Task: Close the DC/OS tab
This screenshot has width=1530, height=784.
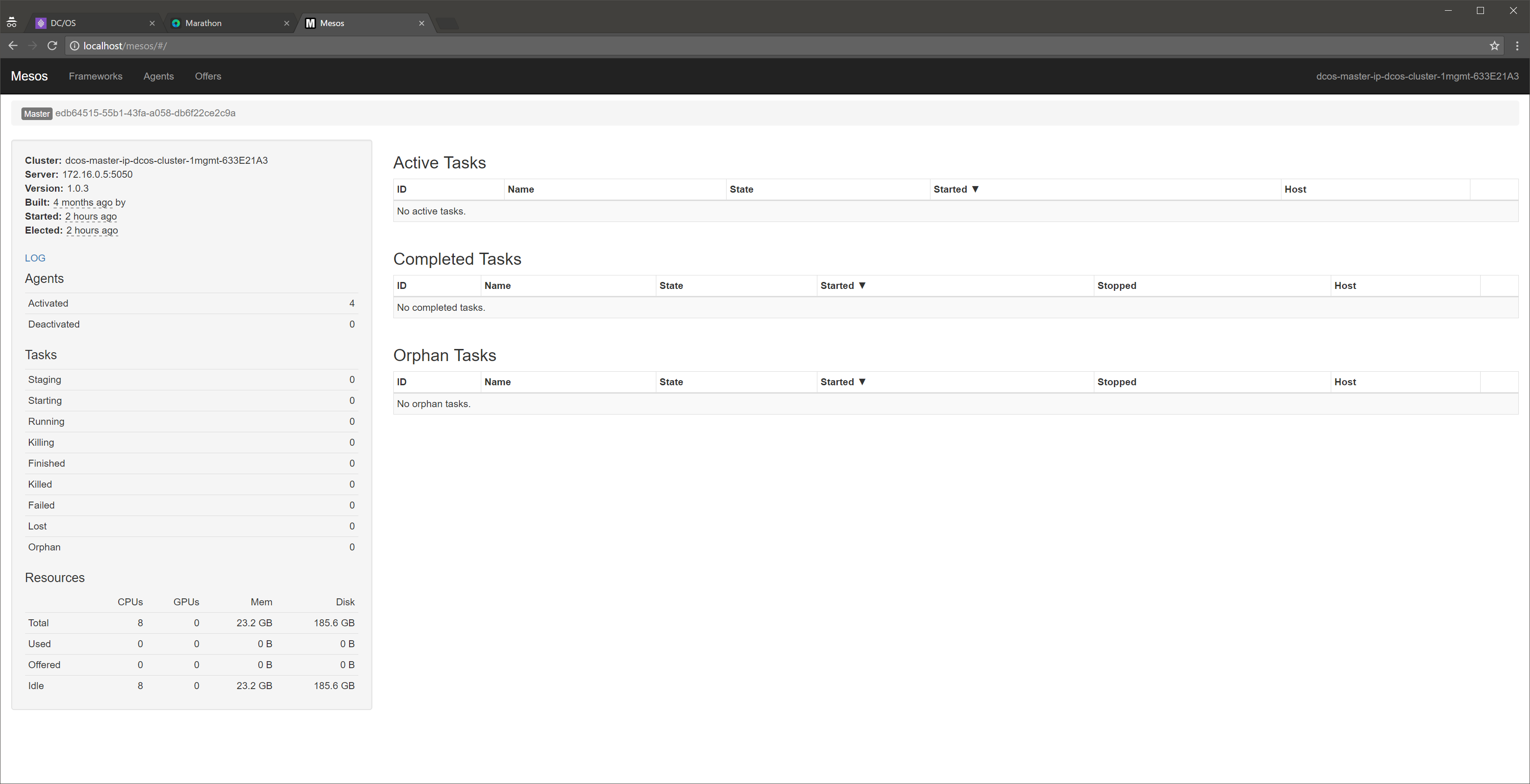Action: [x=152, y=23]
